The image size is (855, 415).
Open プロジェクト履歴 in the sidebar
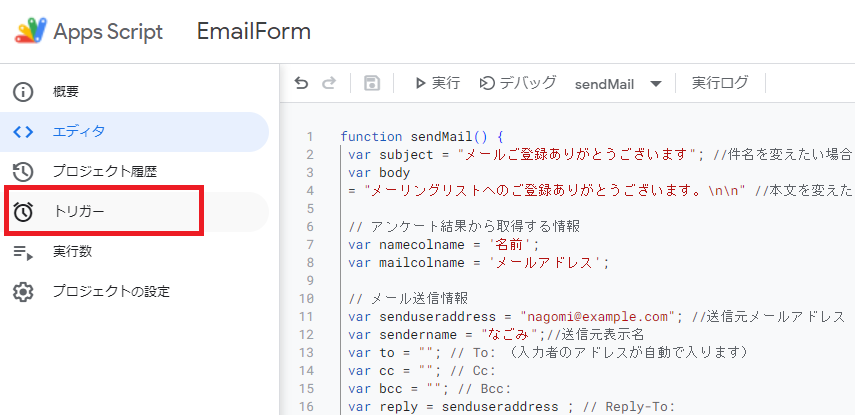pyautogui.click(x=105, y=172)
